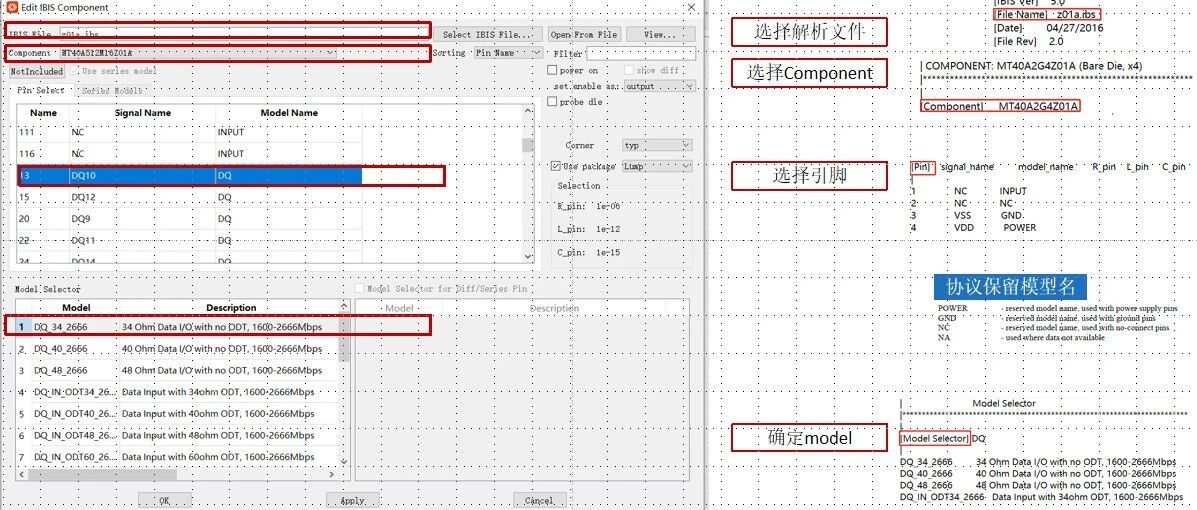
Task: Select pin row 13 DQ10
Action: click(x=189, y=176)
